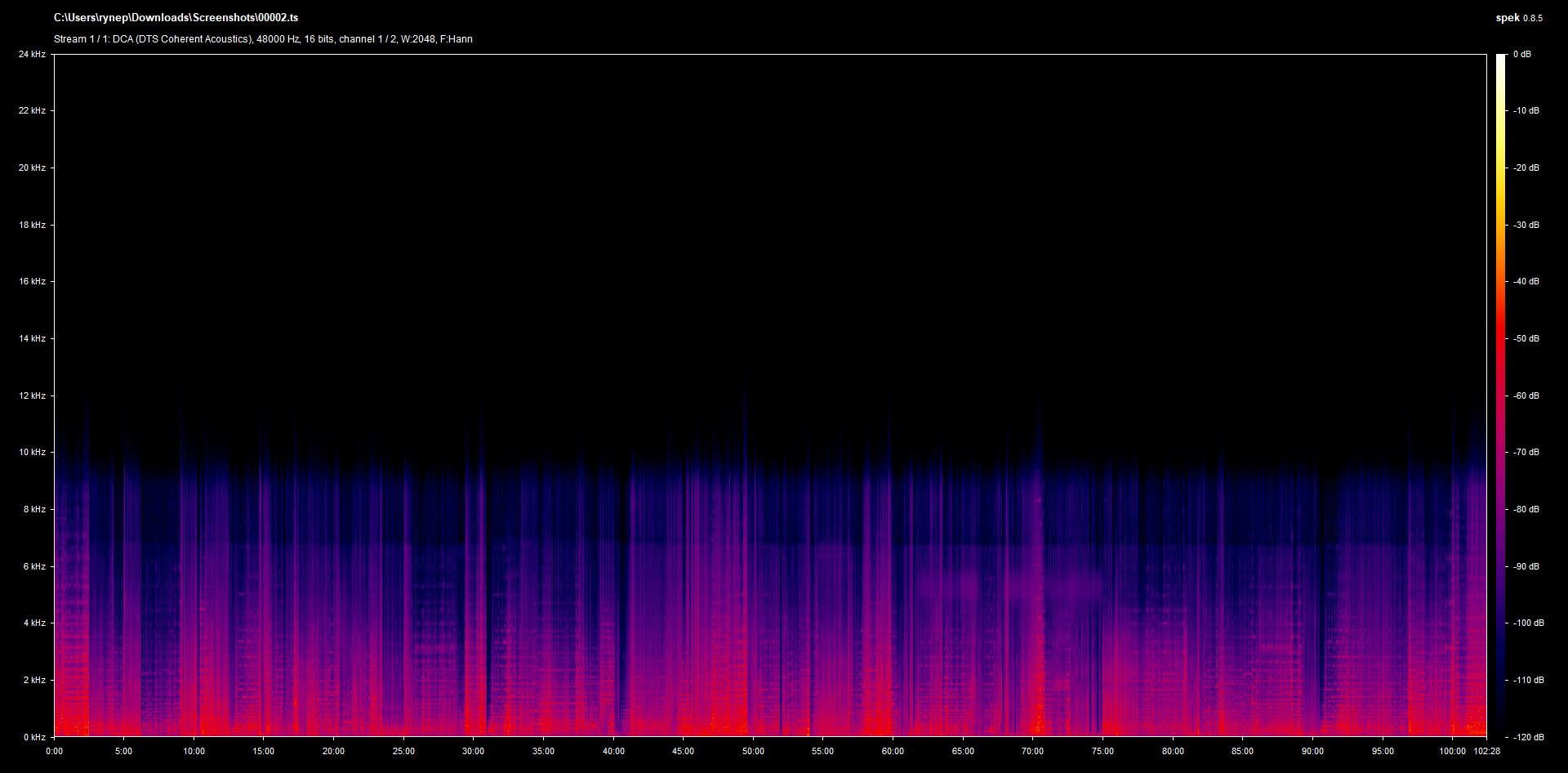The image size is (1568, 773).
Task: Click the 0 kHz frequency axis label
Action: [x=33, y=738]
